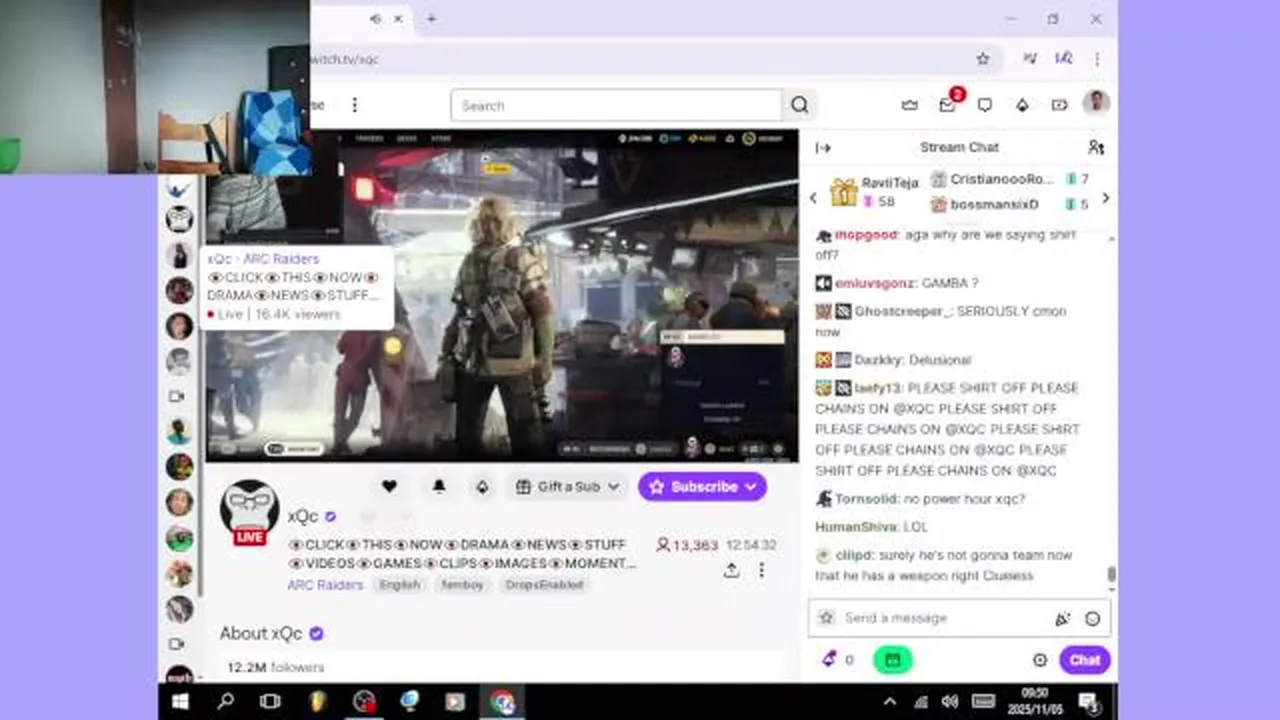The image size is (1280, 720).
Task: Open the Windows Start menu
Action: [x=180, y=702]
